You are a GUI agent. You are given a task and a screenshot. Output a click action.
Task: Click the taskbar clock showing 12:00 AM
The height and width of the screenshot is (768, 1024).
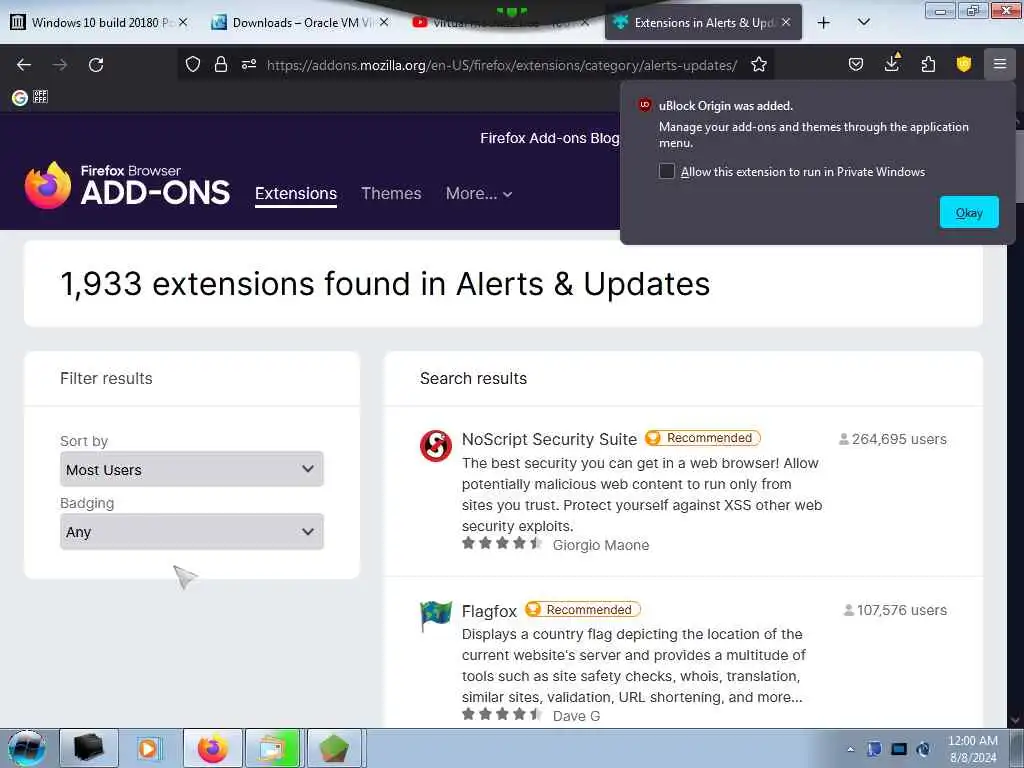[x=972, y=749]
